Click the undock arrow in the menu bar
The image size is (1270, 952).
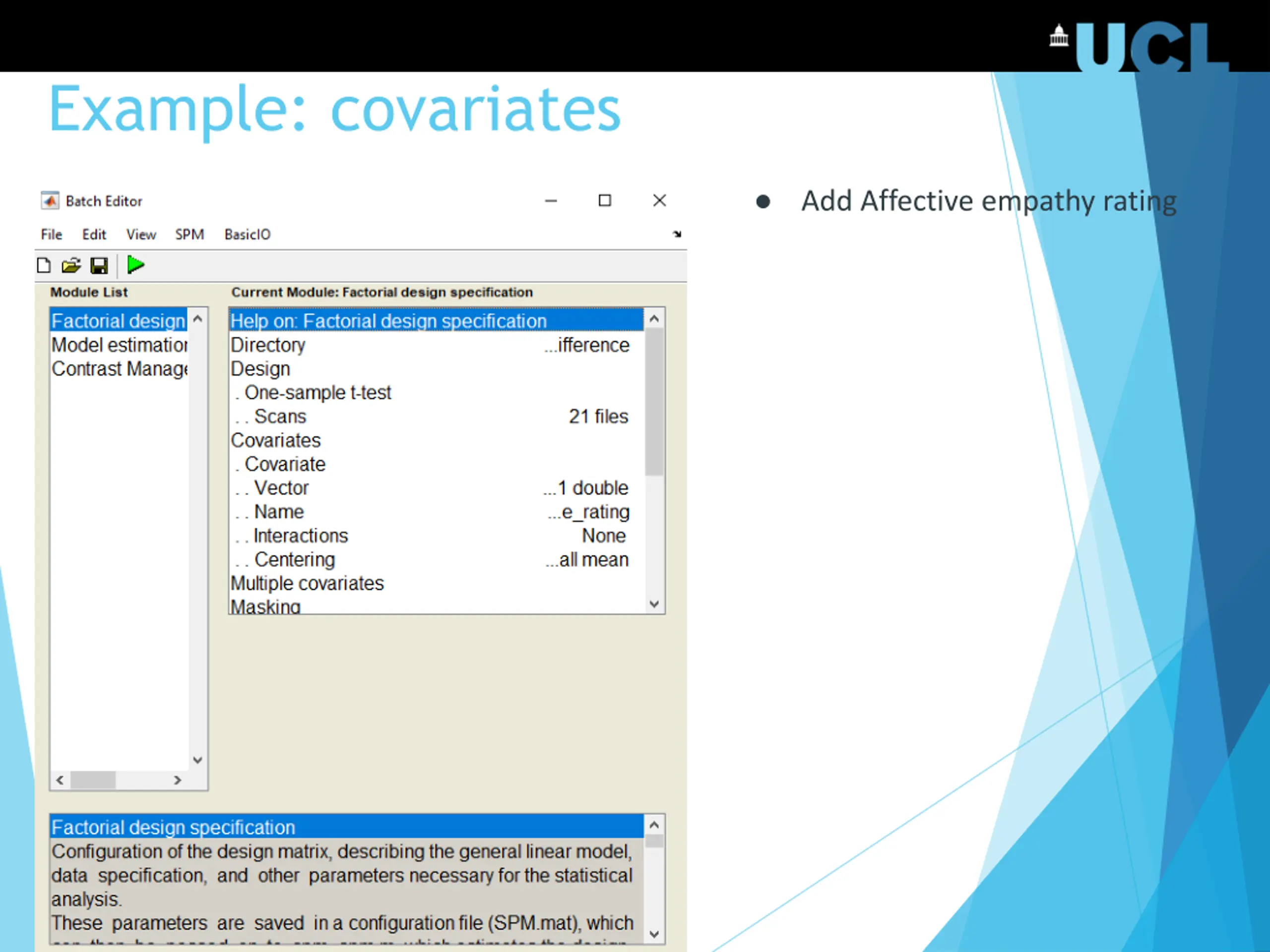click(x=678, y=234)
